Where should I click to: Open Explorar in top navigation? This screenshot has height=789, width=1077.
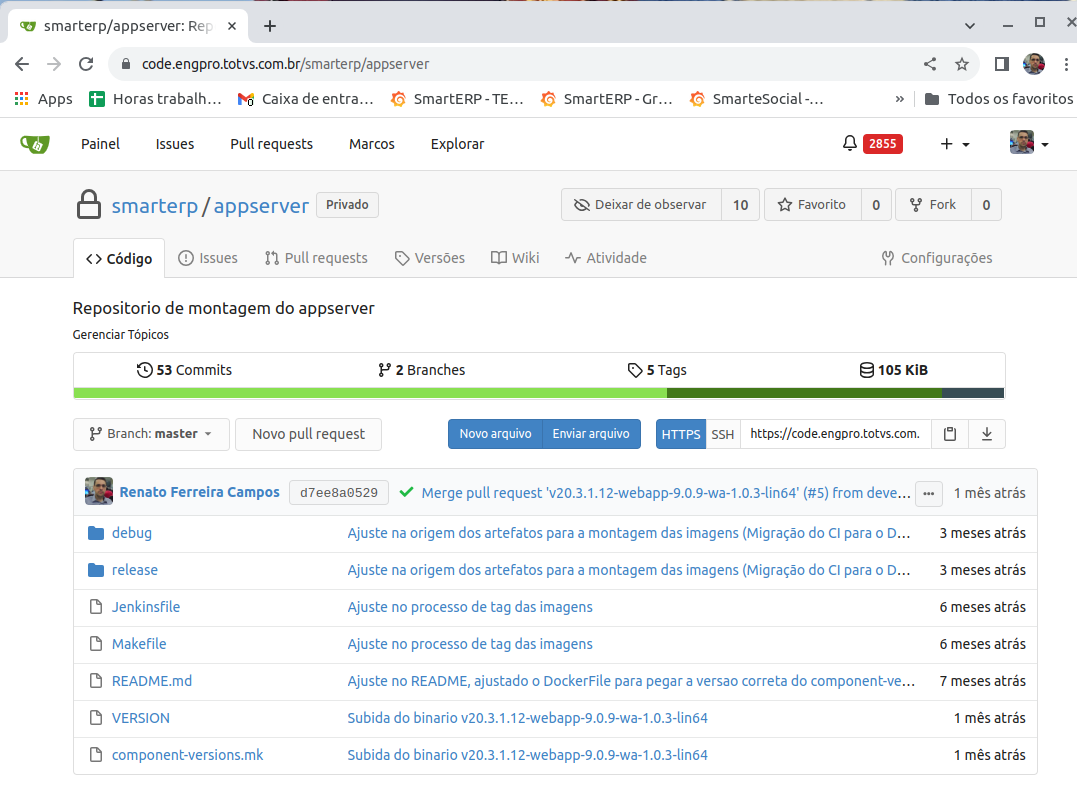(457, 144)
